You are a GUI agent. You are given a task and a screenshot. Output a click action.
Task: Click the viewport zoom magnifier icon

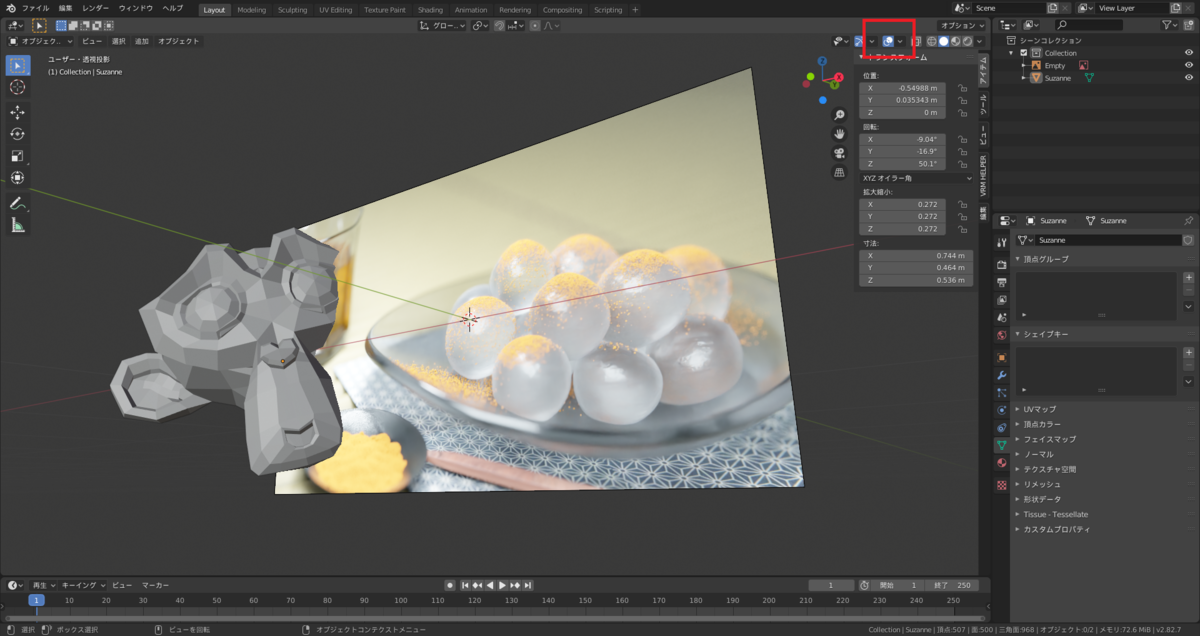pyautogui.click(x=840, y=115)
